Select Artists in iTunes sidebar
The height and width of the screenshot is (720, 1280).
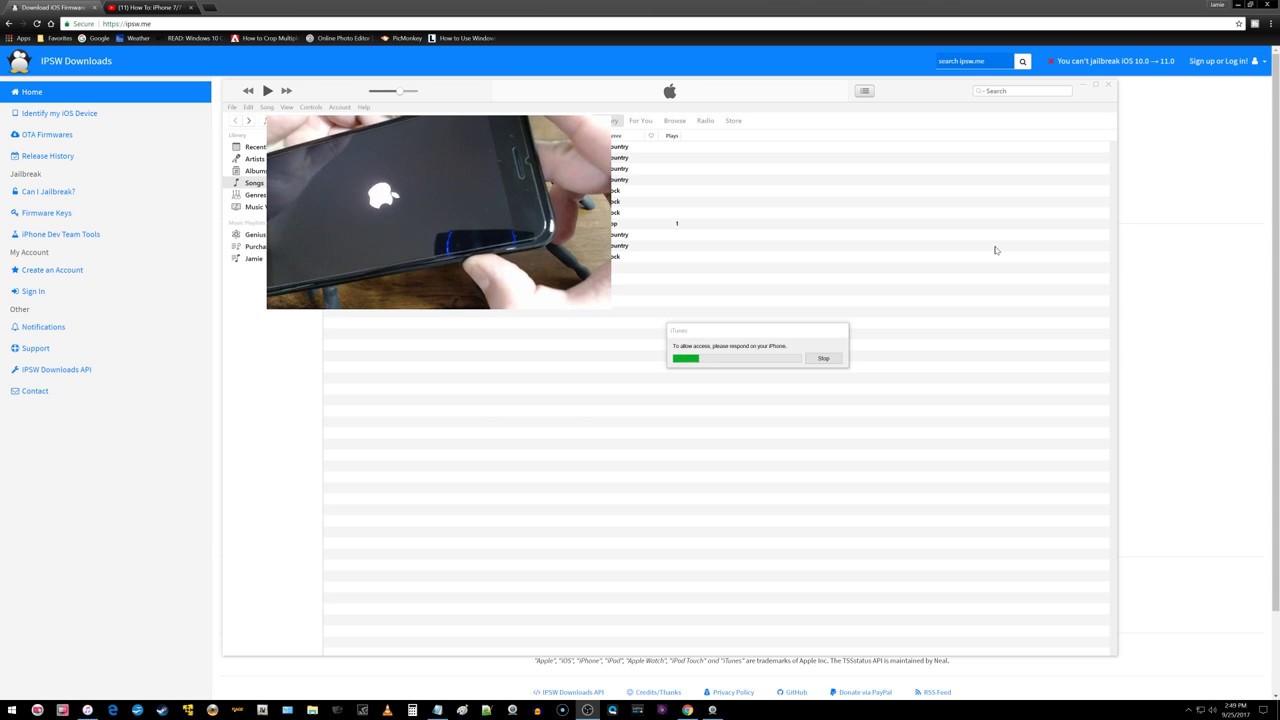click(x=249, y=159)
